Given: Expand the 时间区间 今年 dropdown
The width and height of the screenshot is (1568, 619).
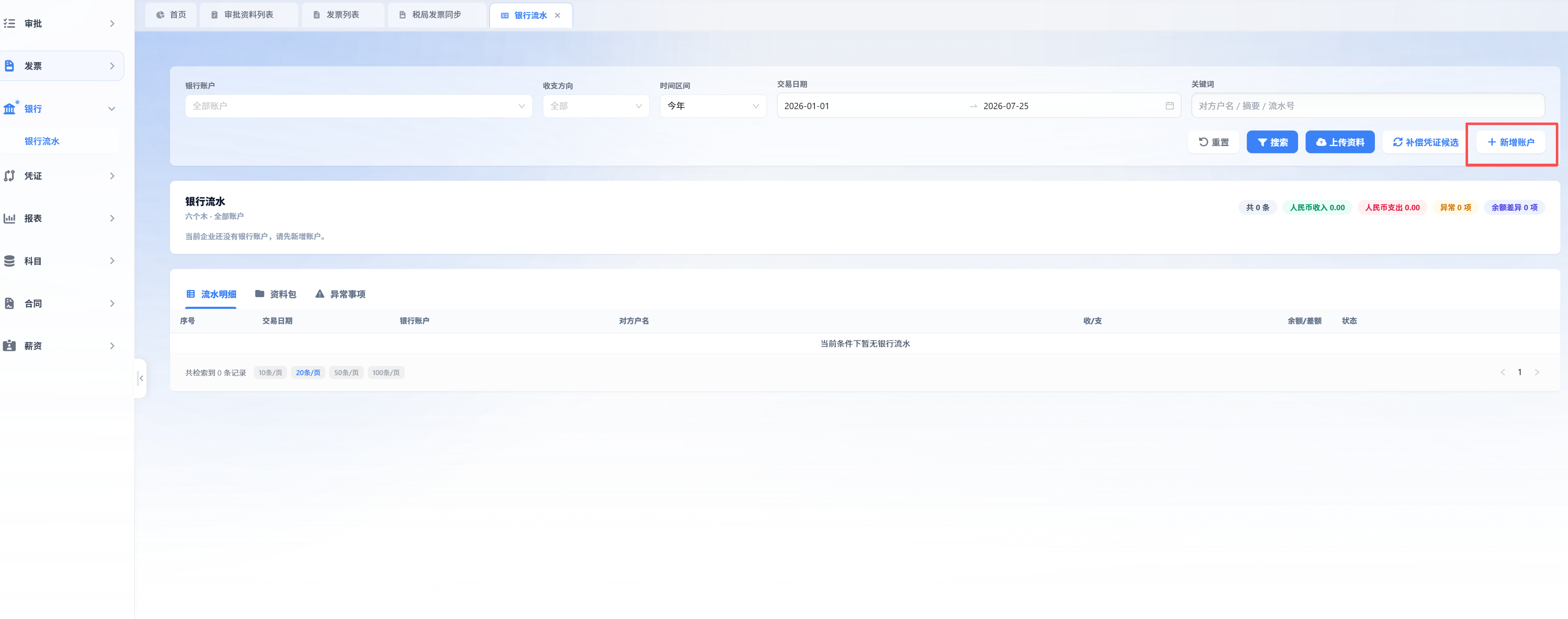Looking at the screenshot, I should coord(713,106).
